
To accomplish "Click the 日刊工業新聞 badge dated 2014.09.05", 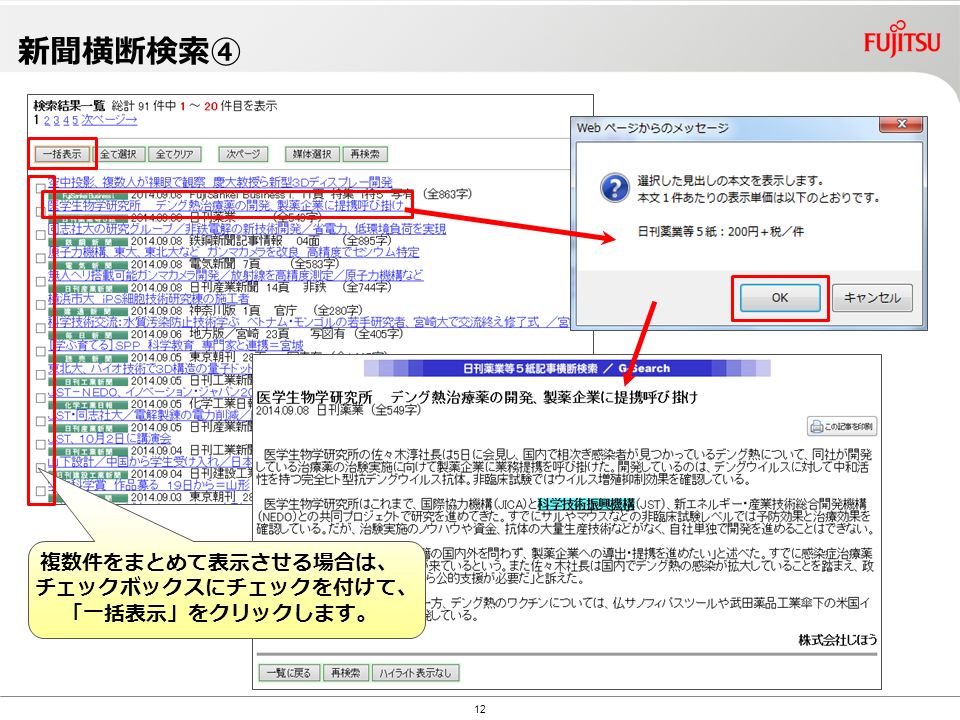I will (88, 381).
